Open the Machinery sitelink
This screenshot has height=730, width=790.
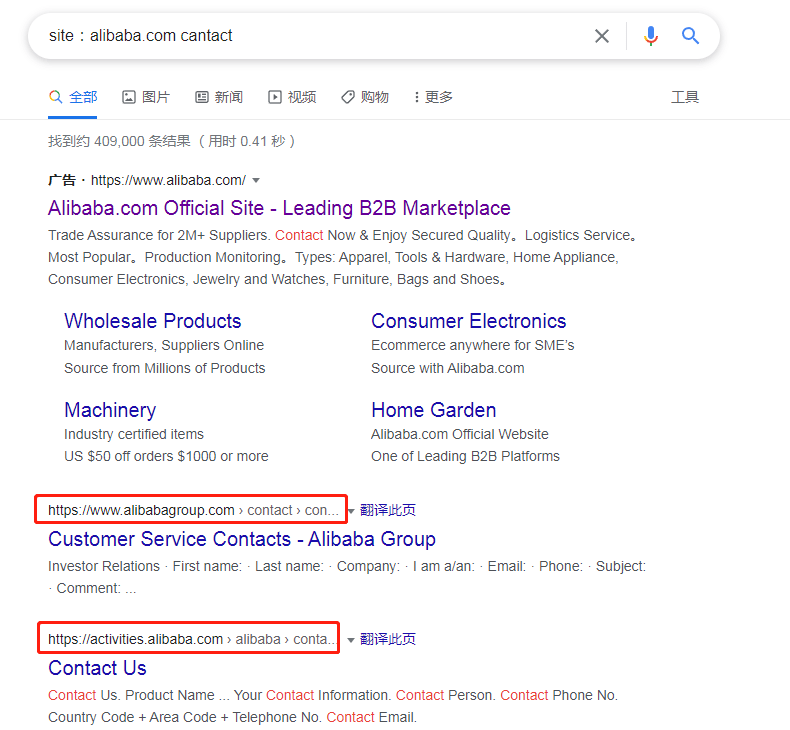click(110, 410)
